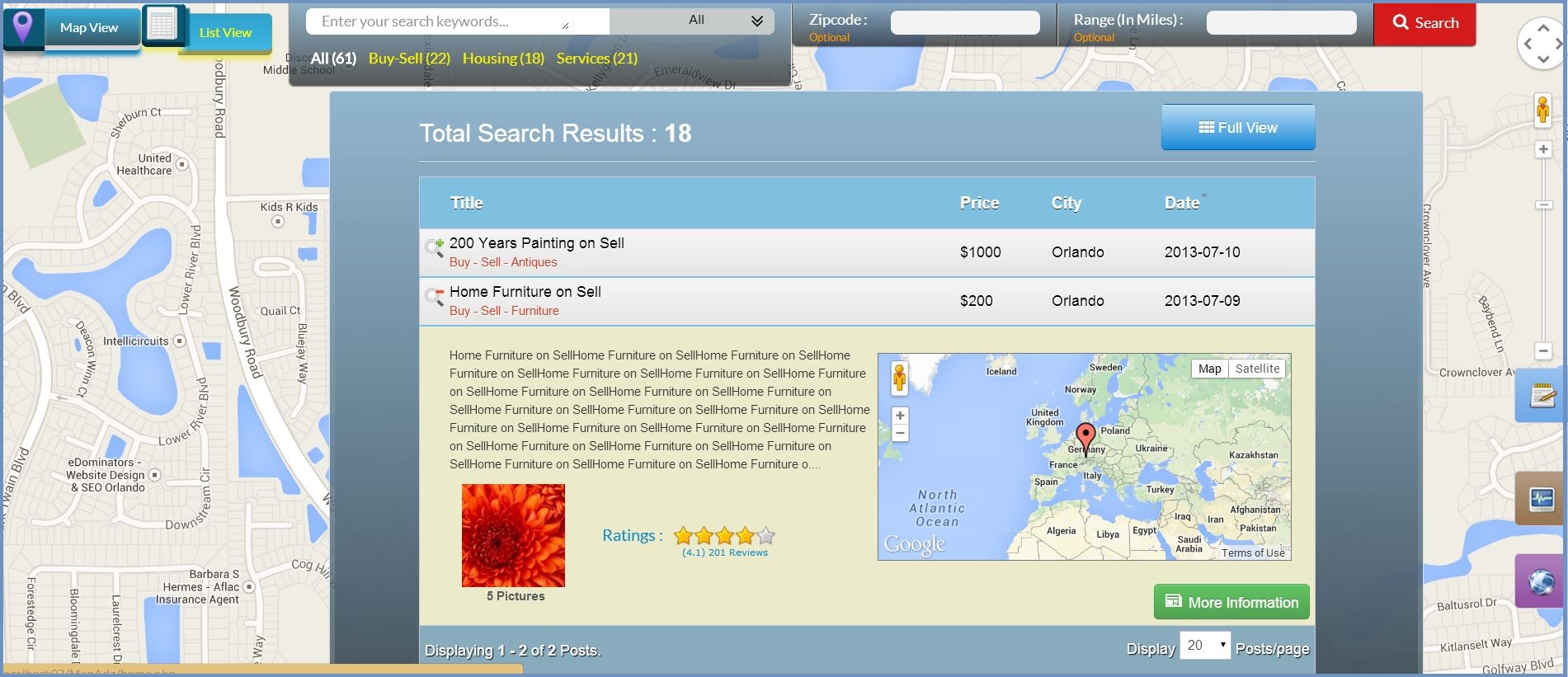The height and width of the screenshot is (677, 1568).
Task: Select the Housing (18) filter
Action: point(503,59)
